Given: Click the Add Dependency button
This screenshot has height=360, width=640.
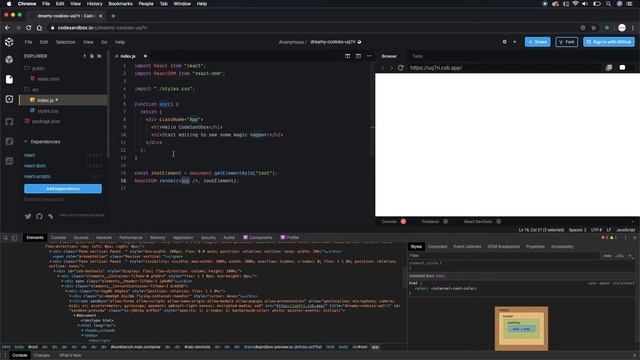Looking at the screenshot, I should 63,189.
